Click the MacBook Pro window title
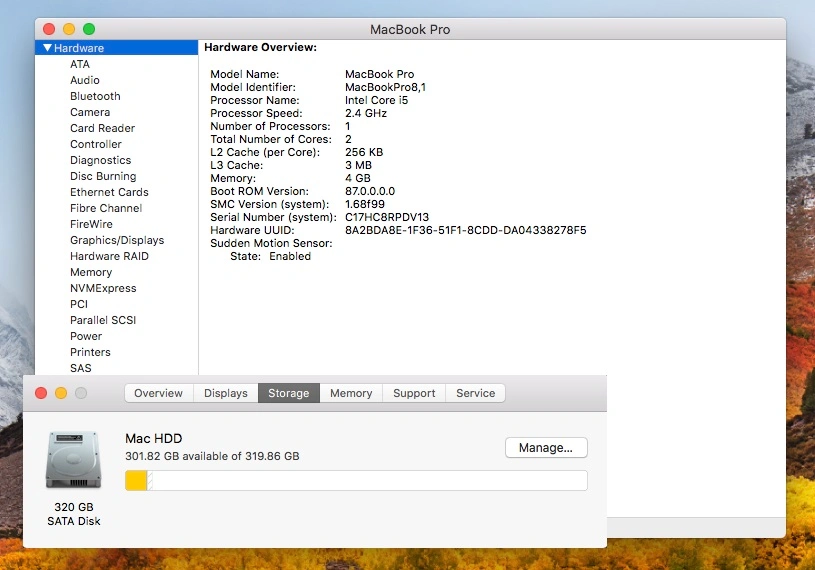The image size is (815, 570). coord(410,30)
